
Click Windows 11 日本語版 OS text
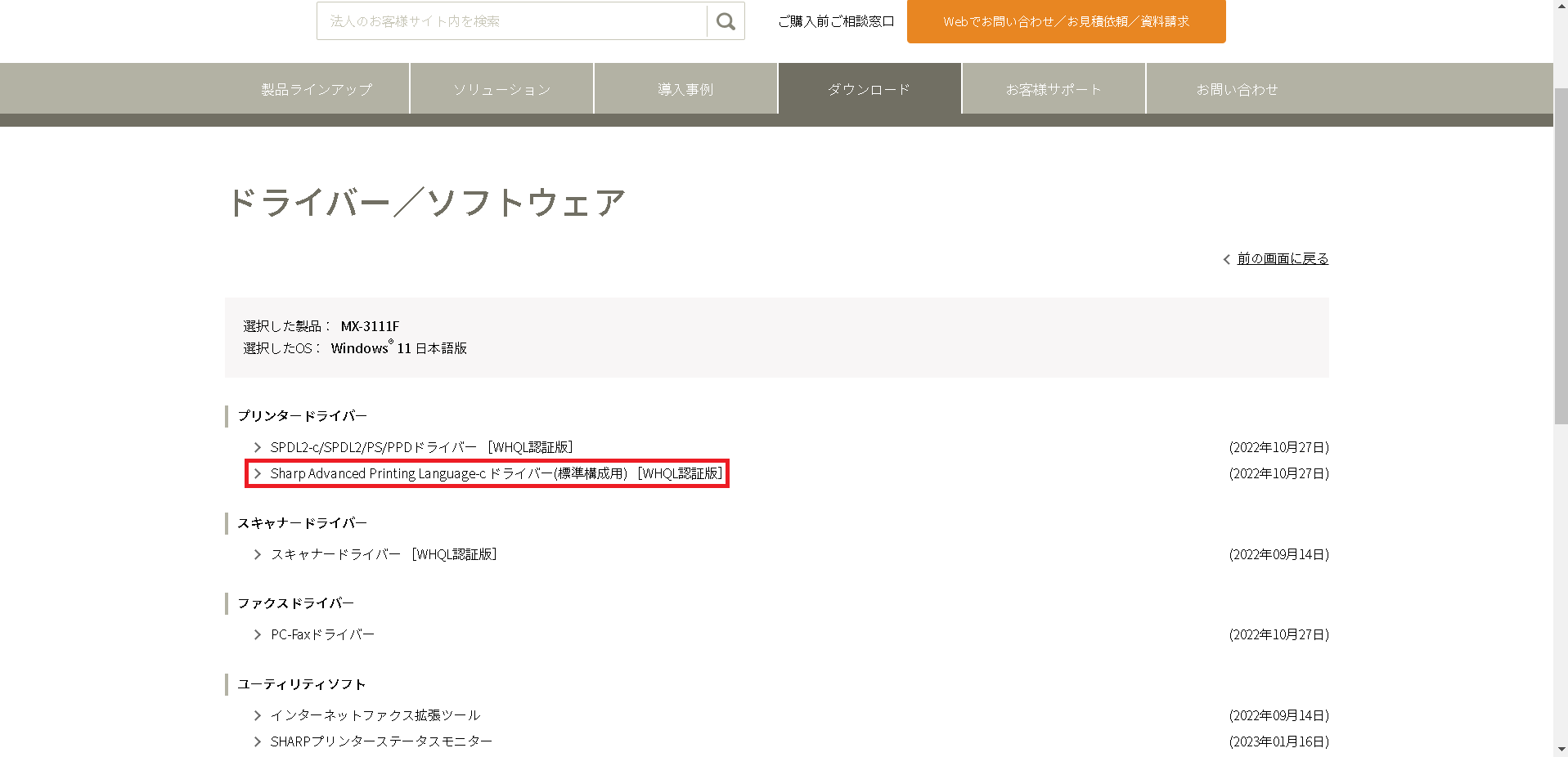pyautogui.click(x=398, y=348)
